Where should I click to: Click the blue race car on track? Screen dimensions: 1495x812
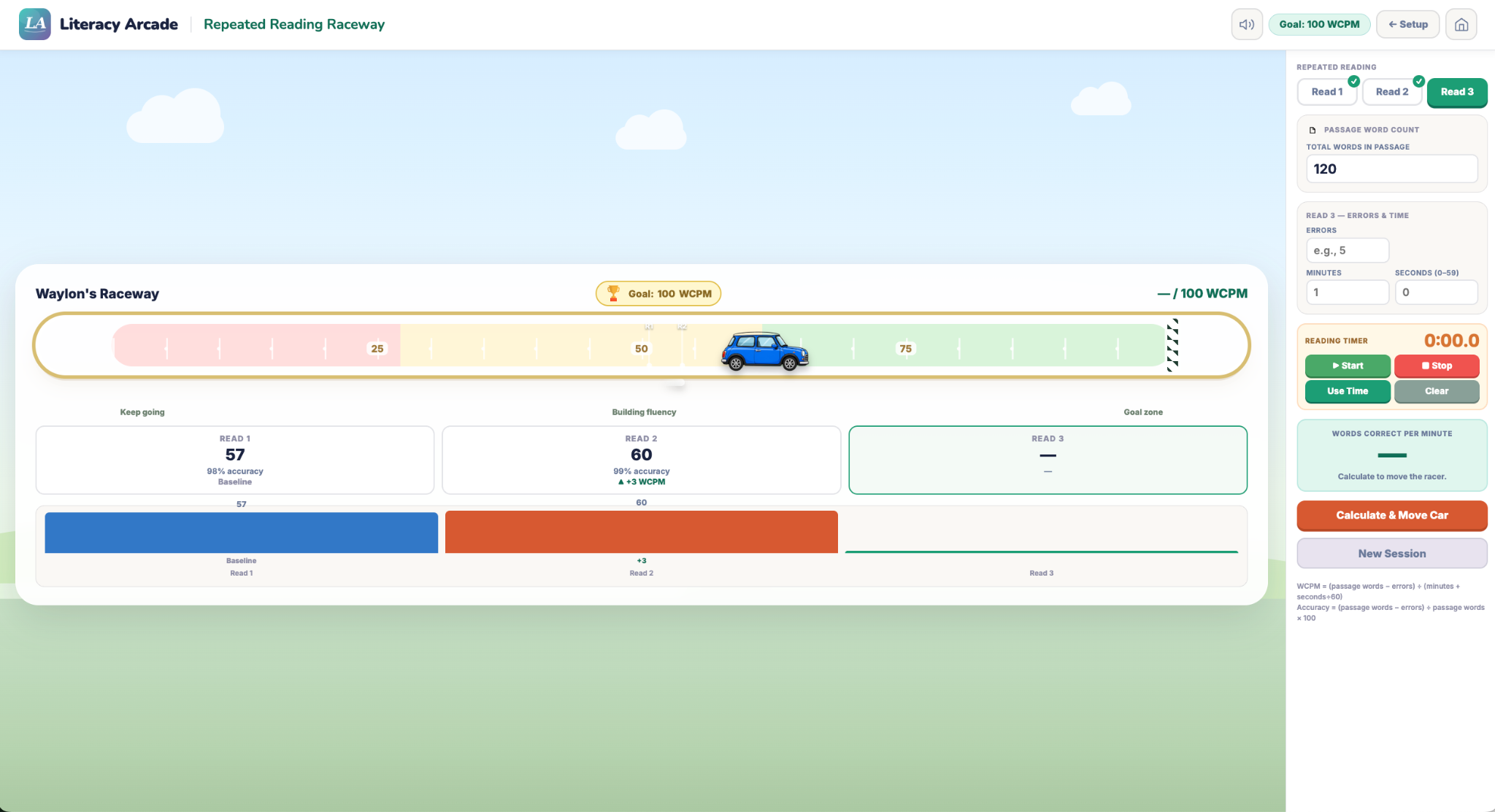click(x=765, y=351)
